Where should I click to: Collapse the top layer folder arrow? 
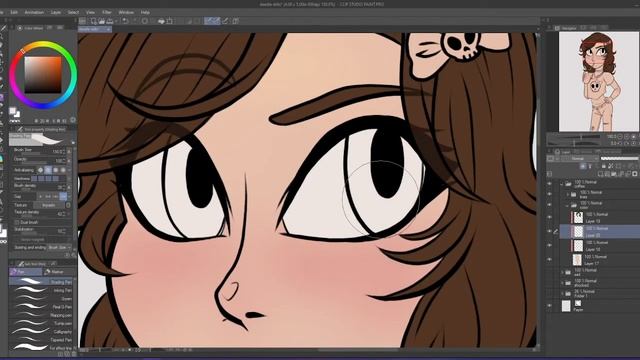[x=562, y=184]
